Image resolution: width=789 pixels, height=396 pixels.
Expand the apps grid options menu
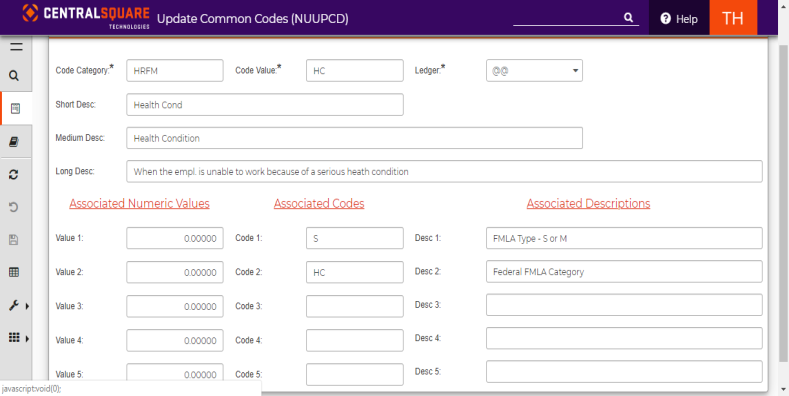[16, 338]
